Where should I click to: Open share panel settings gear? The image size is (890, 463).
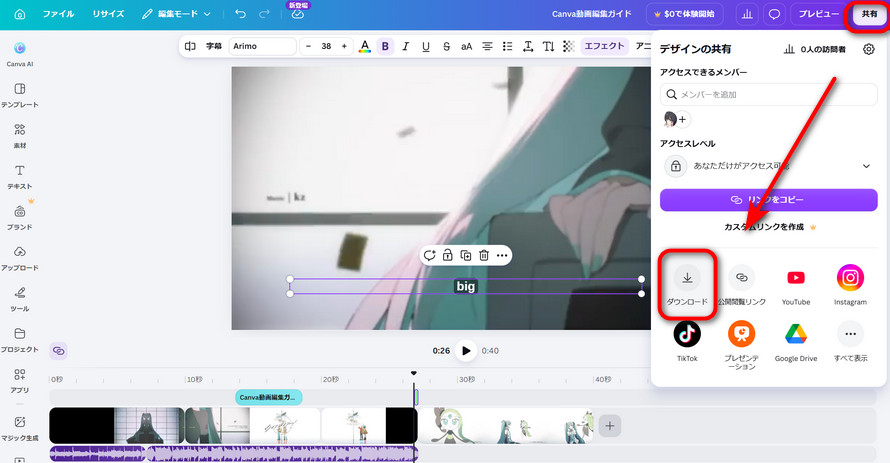pyautogui.click(x=868, y=49)
